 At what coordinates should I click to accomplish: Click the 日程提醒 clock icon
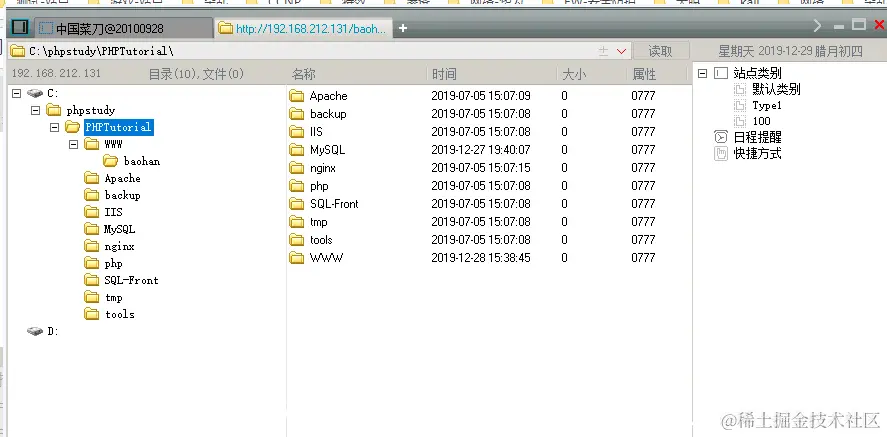(721, 137)
